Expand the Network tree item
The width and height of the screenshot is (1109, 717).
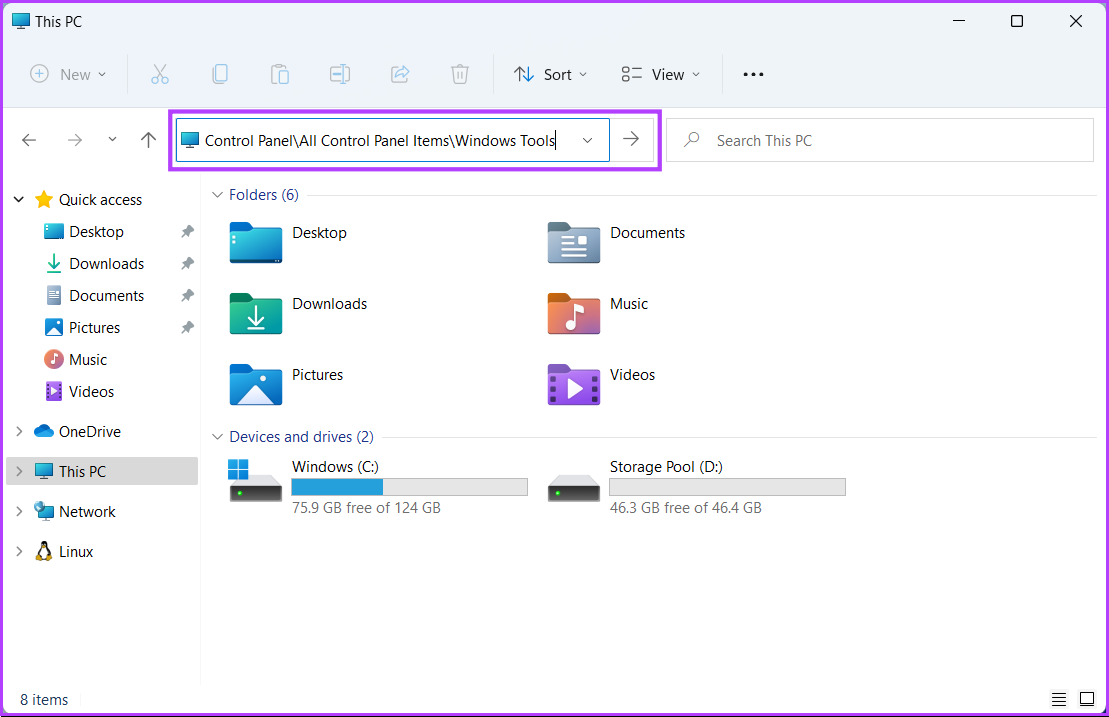(x=18, y=511)
